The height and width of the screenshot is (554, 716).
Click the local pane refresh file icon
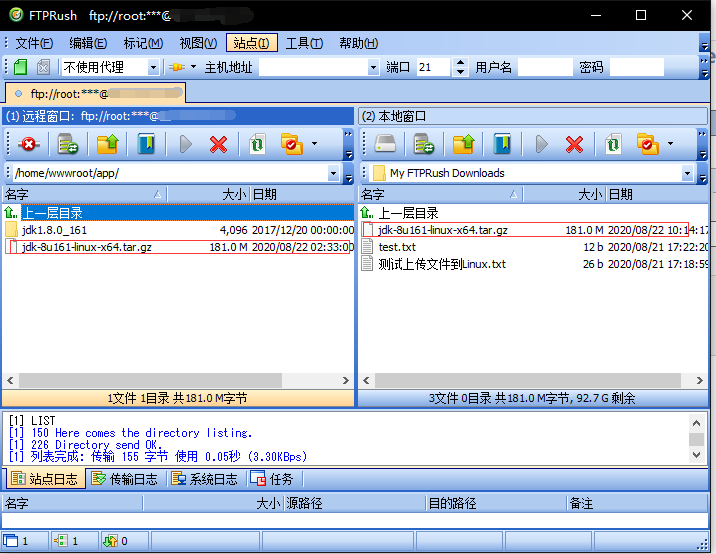tap(613, 144)
